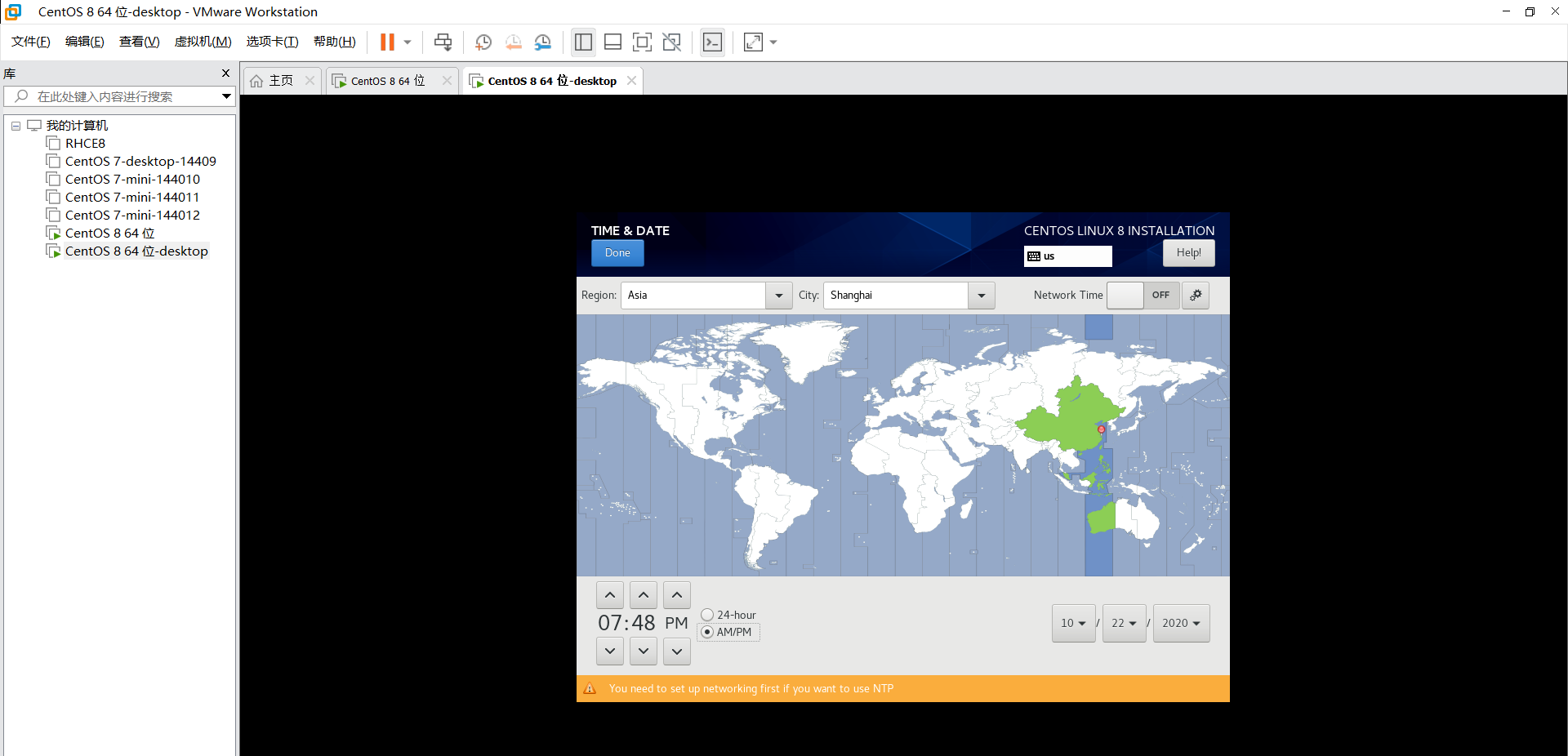This screenshot has width=1568, height=756.
Task: Open the year dropdown showing 2020
Action: click(1181, 623)
